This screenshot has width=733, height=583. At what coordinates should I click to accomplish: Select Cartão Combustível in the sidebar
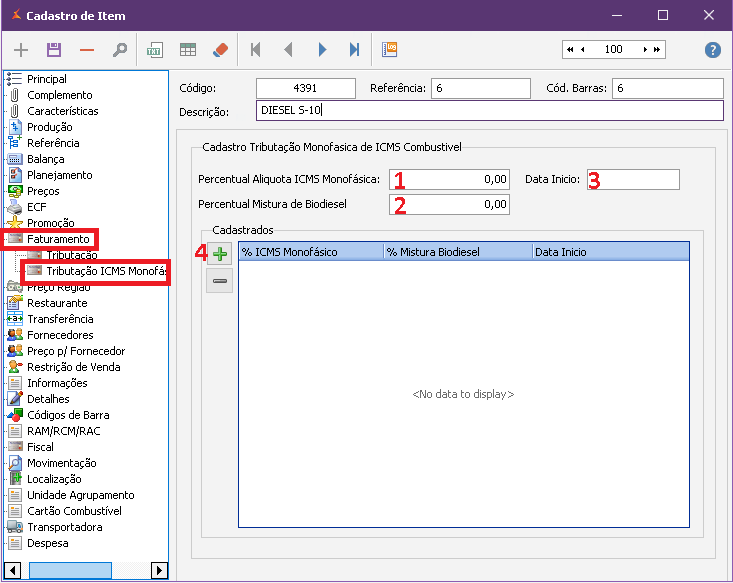pyautogui.click(x=74, y=511)
